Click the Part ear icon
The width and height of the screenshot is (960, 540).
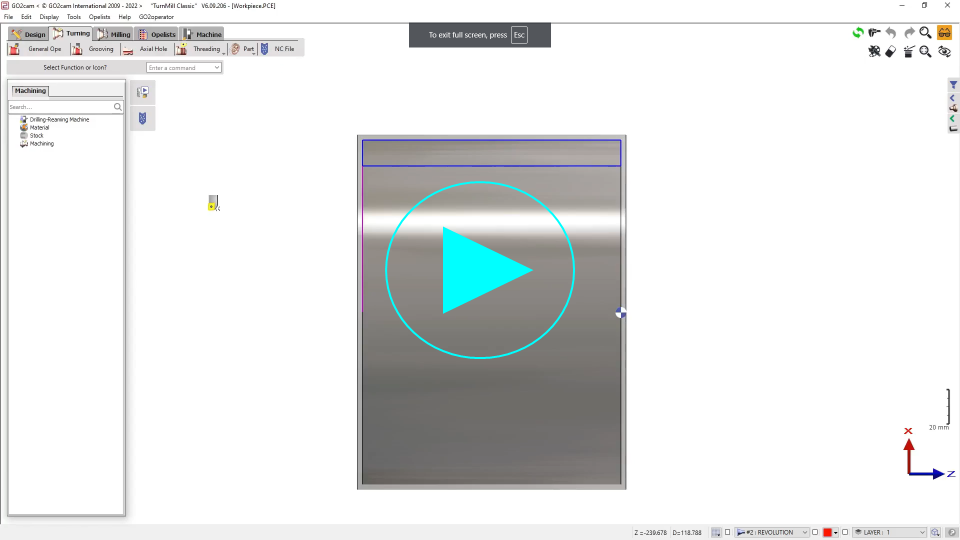(236, 49)
